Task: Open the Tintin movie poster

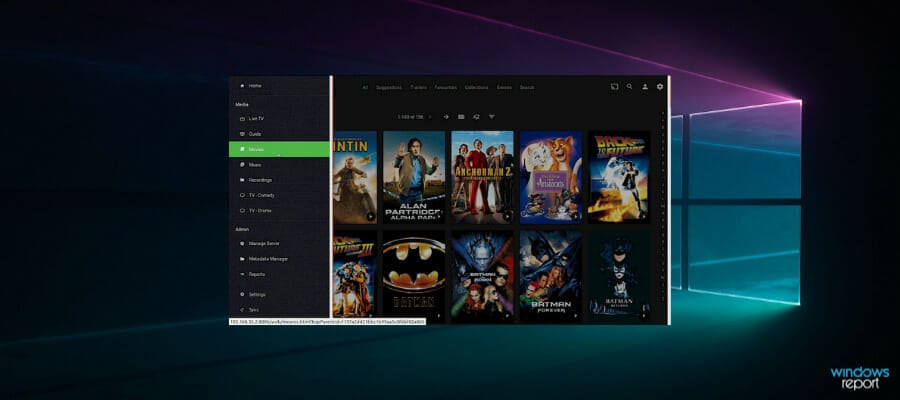Action: tap(355, 177)
